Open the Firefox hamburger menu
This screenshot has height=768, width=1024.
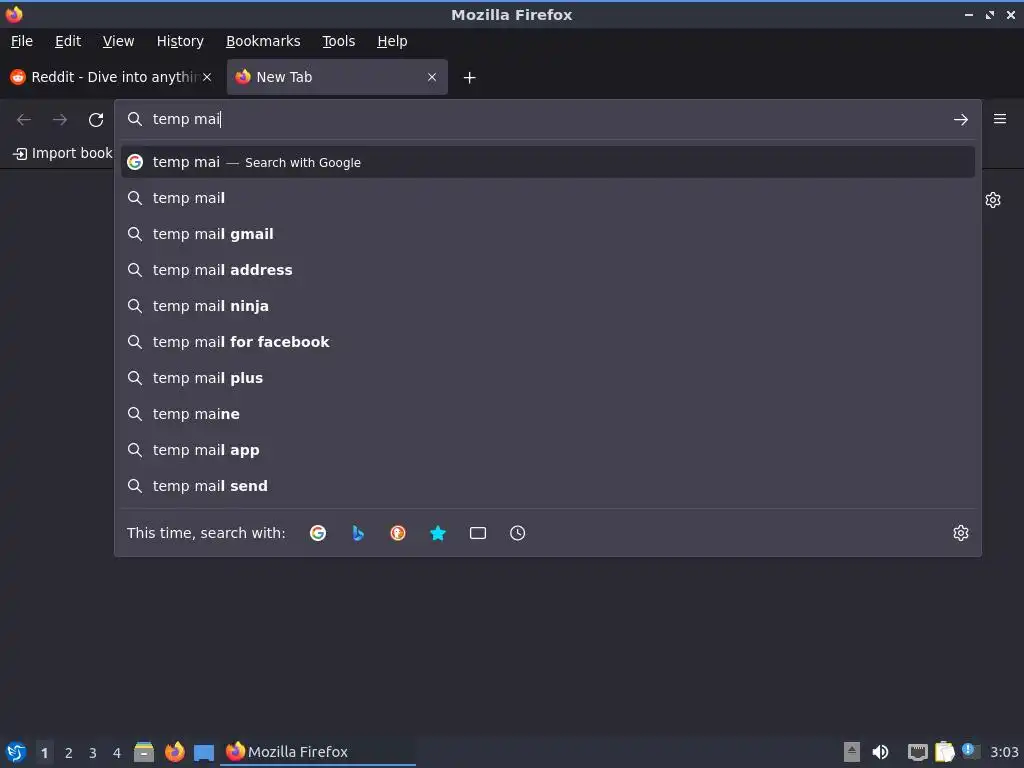click(999, 119)
